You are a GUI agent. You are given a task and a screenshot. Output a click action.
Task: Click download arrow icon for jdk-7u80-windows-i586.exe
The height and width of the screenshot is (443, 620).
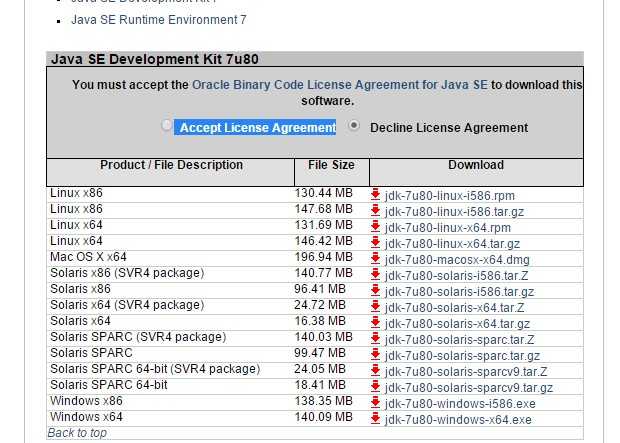(x=375, y=403)
